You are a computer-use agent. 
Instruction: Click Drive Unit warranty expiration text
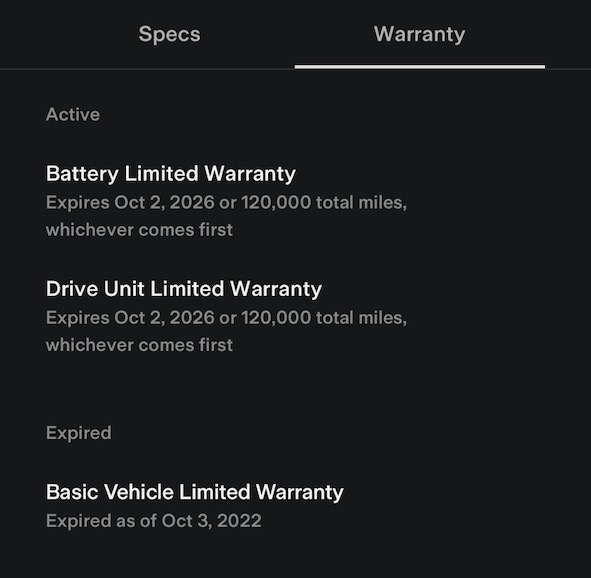click(x=226, y=332)
